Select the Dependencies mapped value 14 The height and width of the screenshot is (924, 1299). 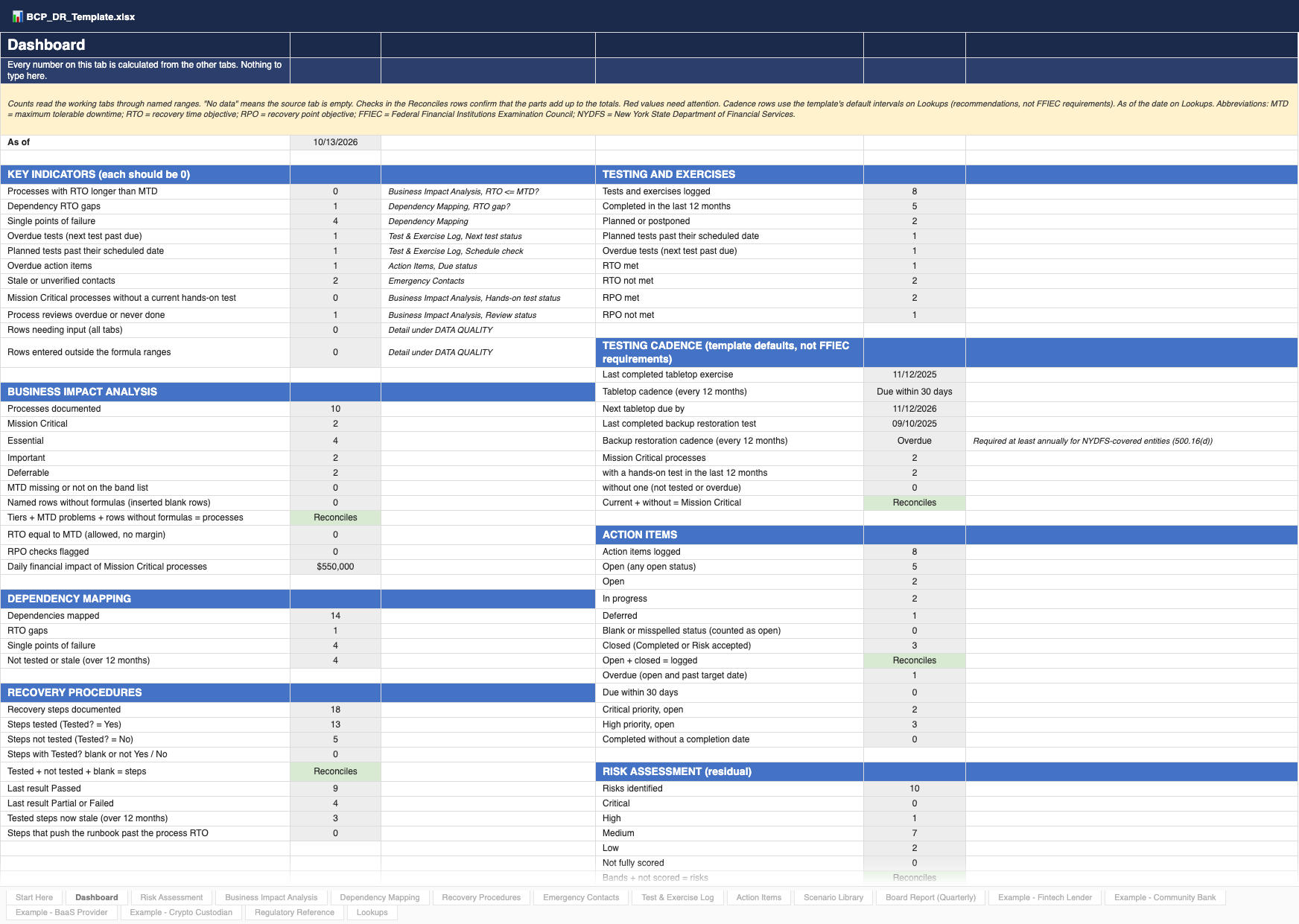point(335,616)
